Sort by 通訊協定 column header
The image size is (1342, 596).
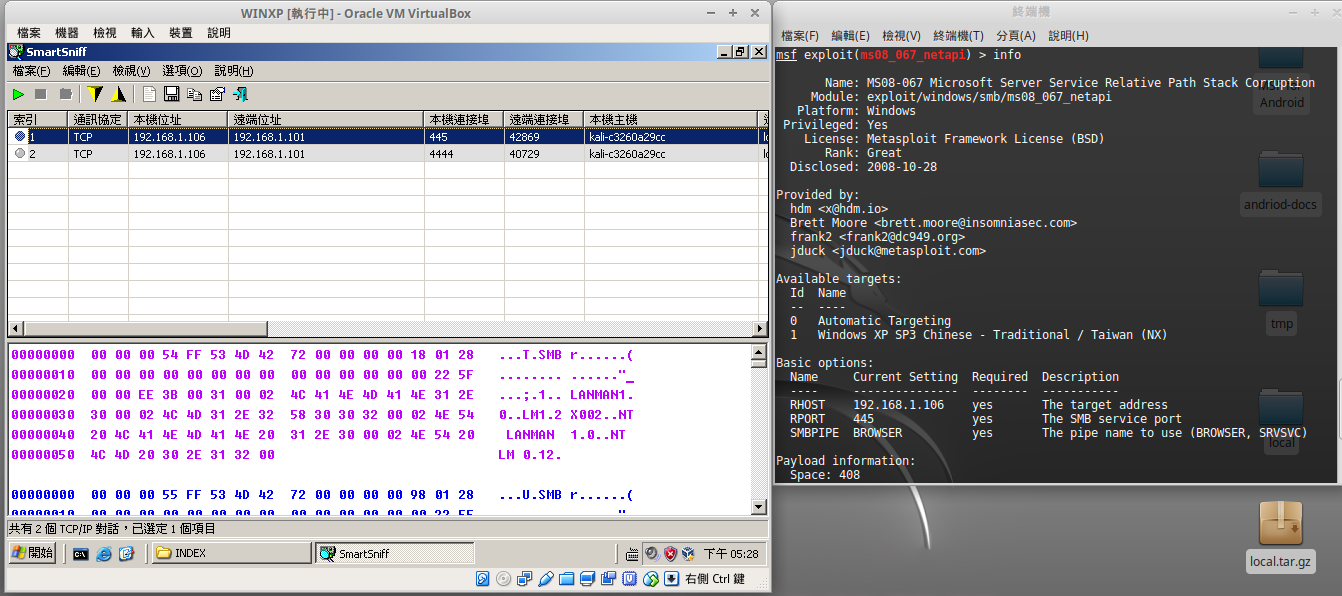coord(98,119)
